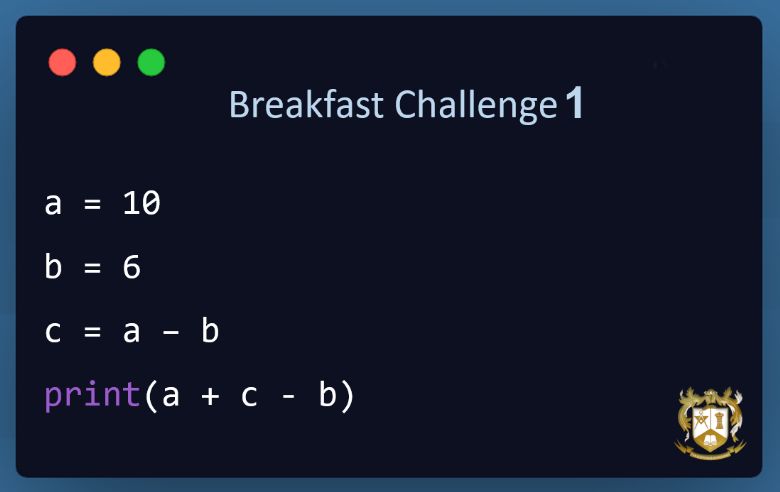Click the number 10 in first line
Image resolution: width=780 pixels, height=492 pixels.
[x=141, y=203]
